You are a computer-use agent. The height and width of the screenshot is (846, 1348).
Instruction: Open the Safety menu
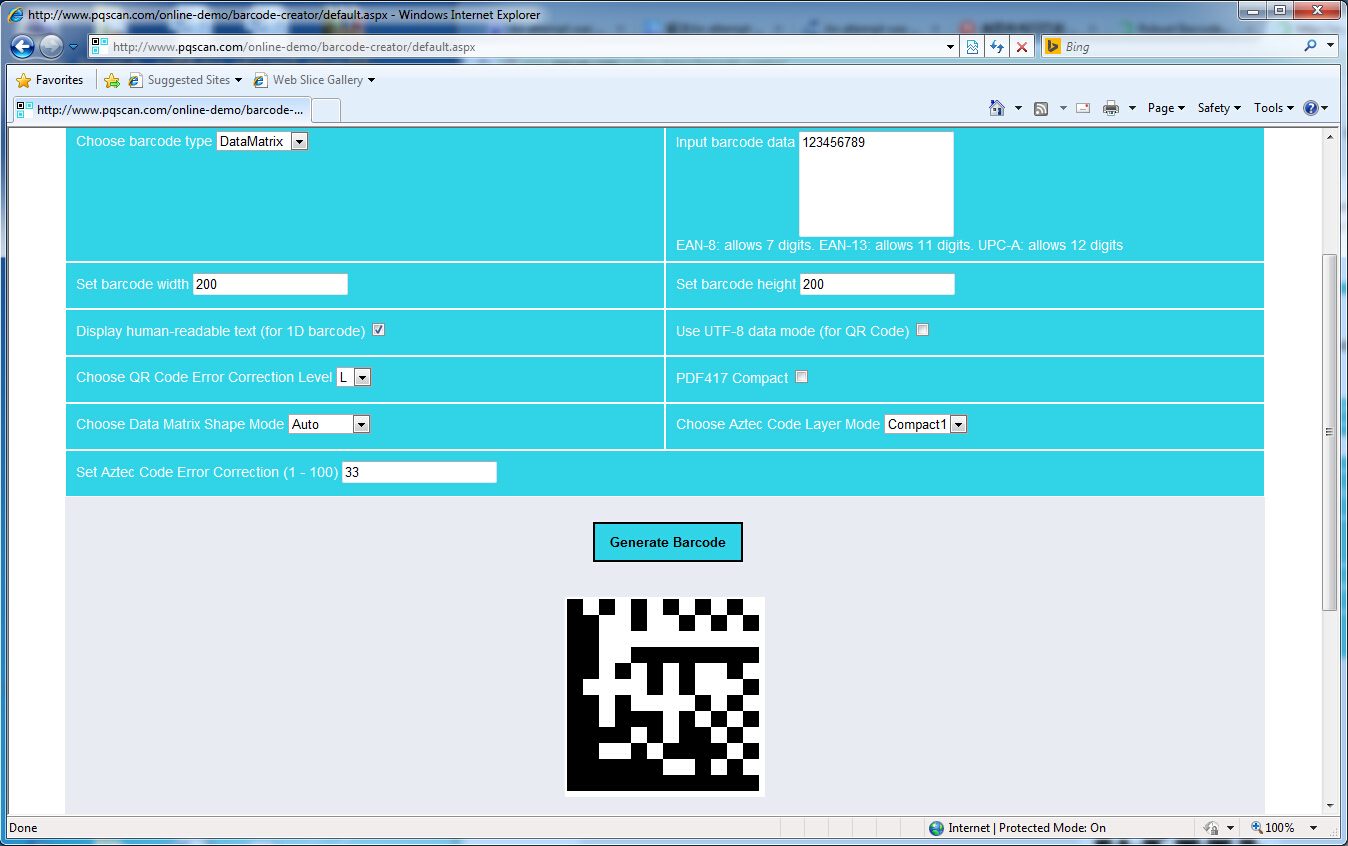[1219, 108]
